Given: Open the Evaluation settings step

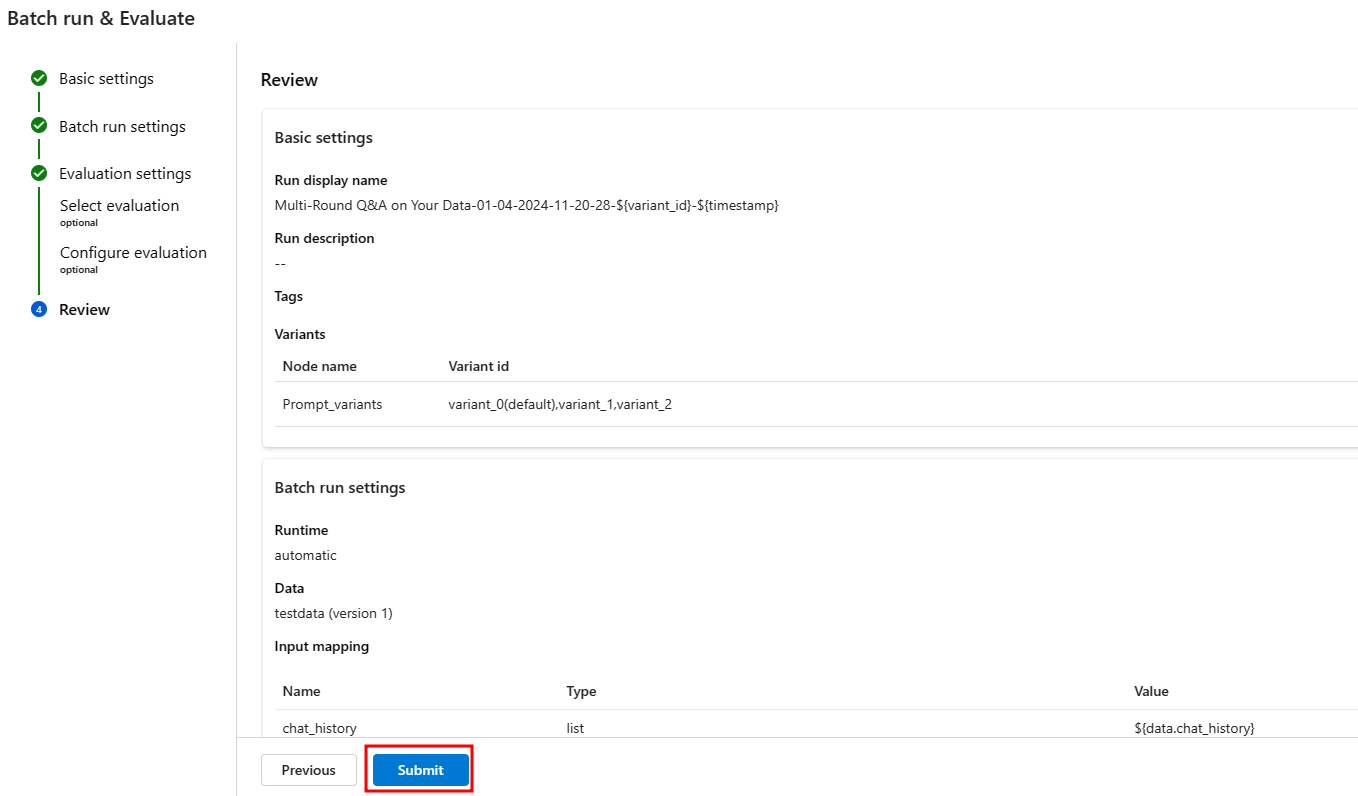Looking at the screenshot, I should [x=125, y=173].
